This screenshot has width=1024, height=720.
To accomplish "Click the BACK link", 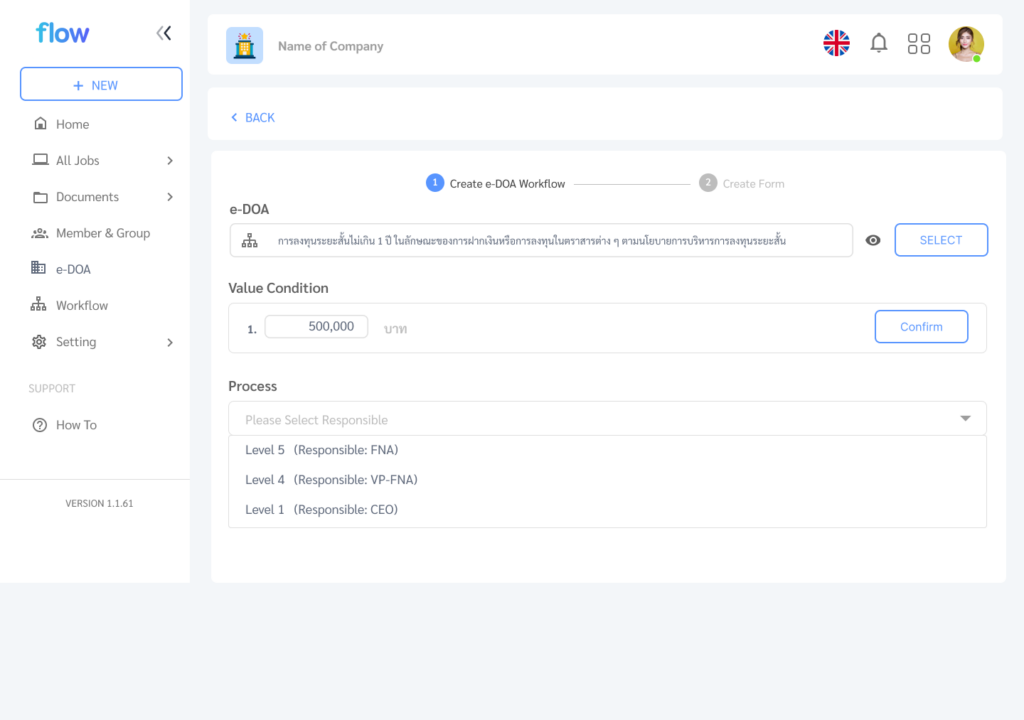I will (x=253, y=118).
